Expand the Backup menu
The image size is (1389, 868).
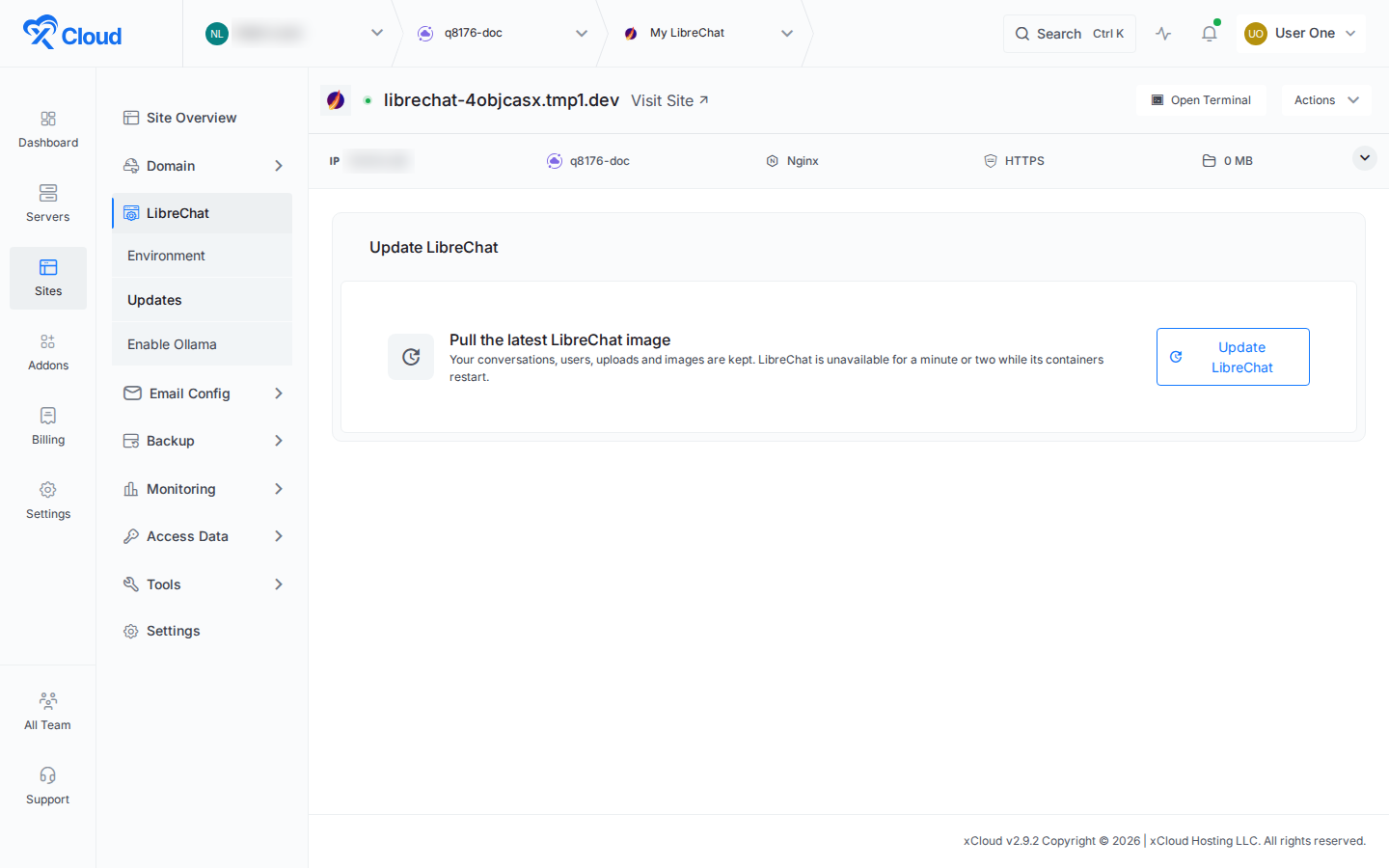[202, 441]
